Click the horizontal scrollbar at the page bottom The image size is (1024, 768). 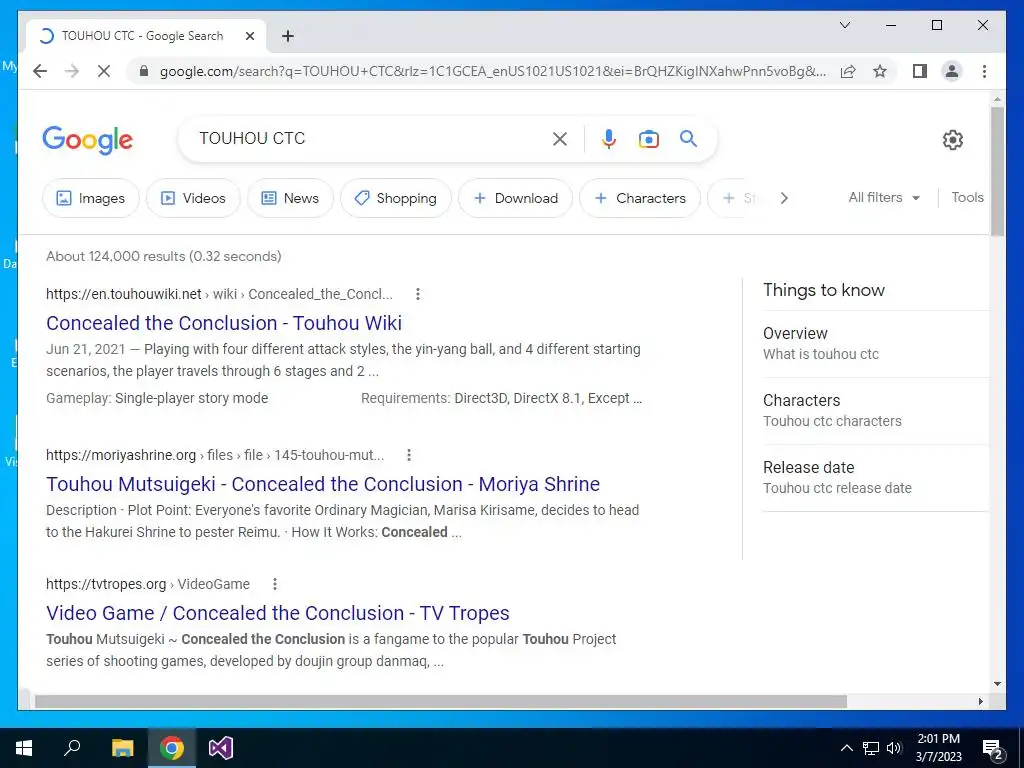(x=441, y=701)
